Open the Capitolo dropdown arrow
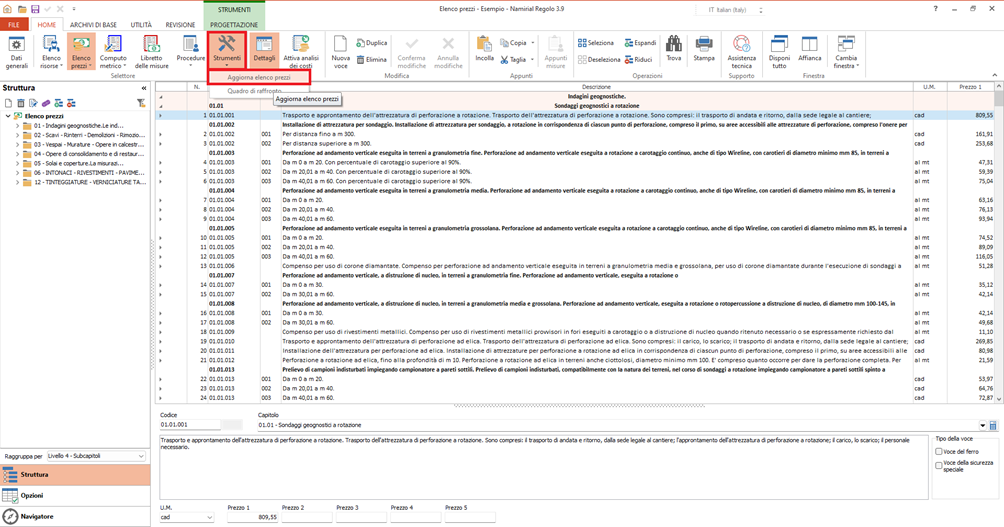 (x=982, y=425)
